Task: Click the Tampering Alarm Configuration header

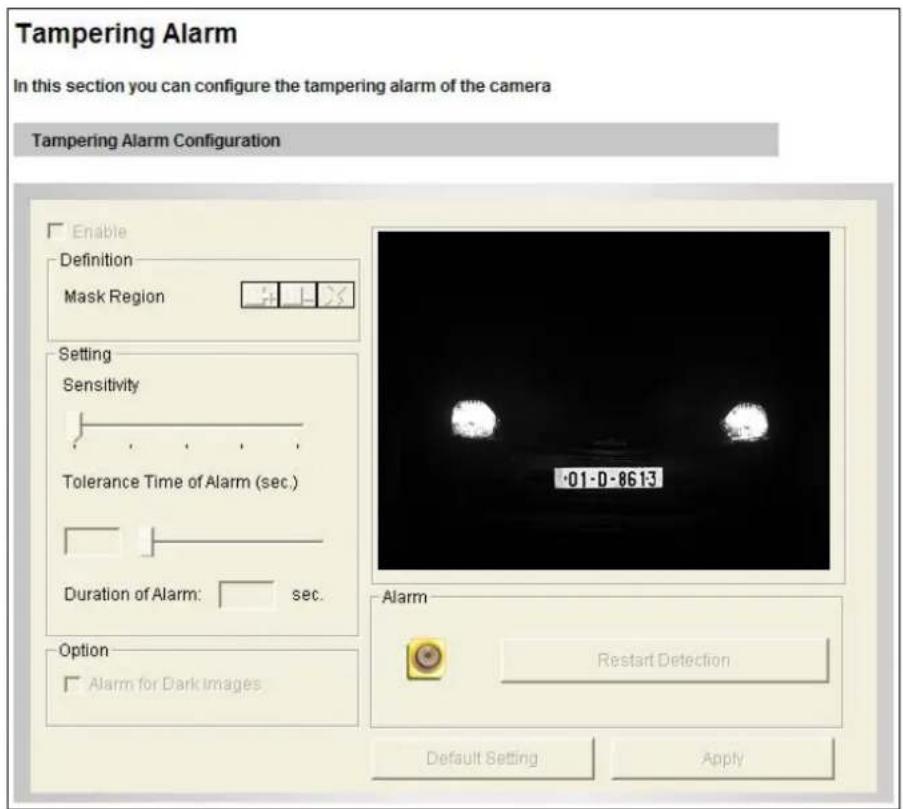Action: point(396,140)
